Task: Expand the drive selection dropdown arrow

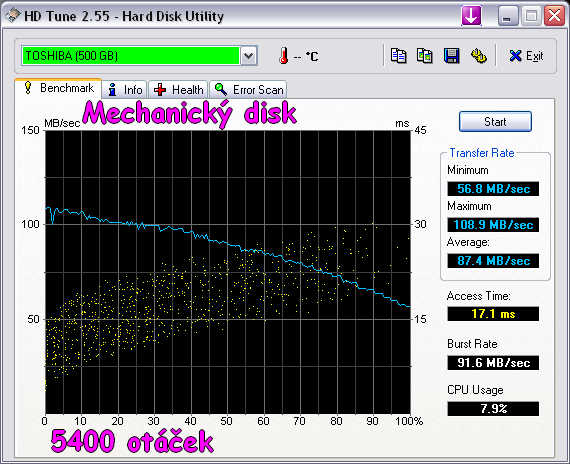Action: pos(249,56)
